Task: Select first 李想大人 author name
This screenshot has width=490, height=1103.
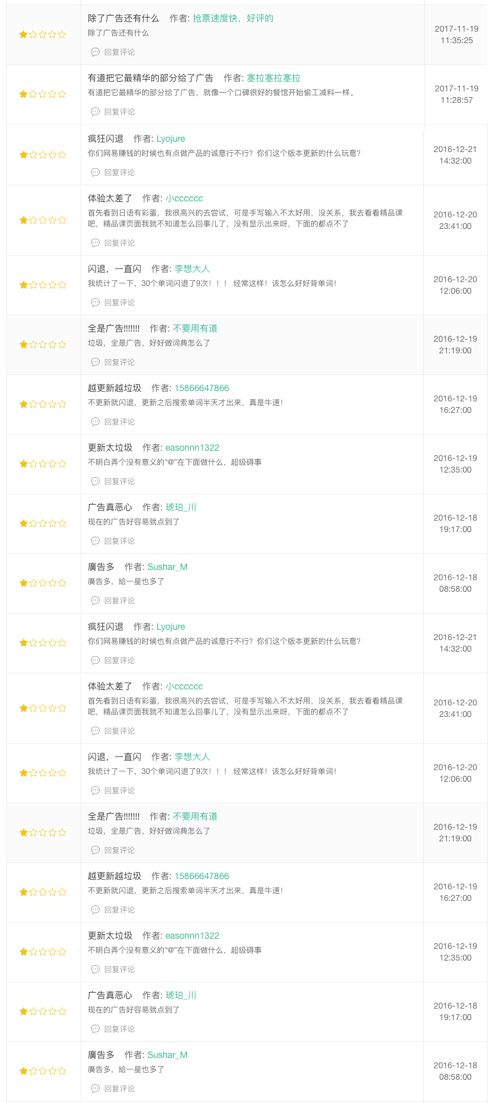Action: pos(192,269)
